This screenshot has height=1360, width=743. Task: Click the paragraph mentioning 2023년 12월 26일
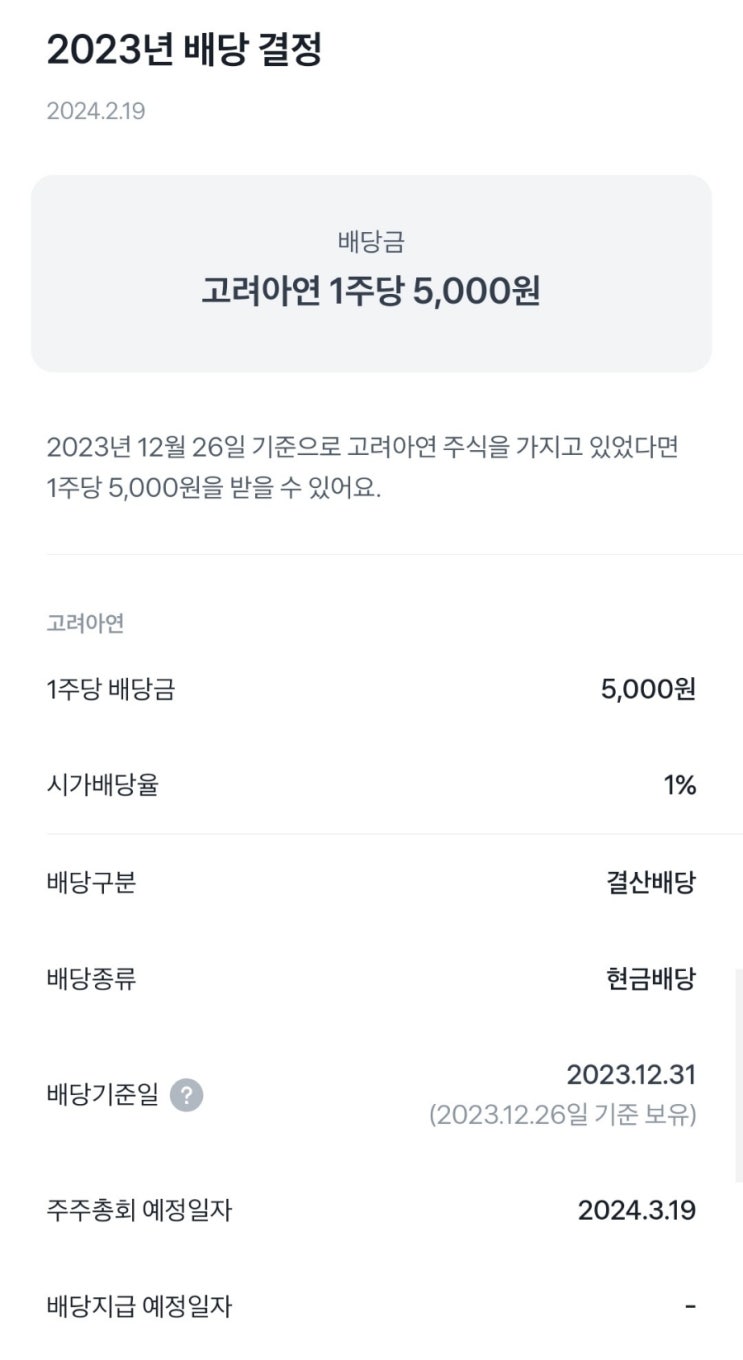(362, 468)
